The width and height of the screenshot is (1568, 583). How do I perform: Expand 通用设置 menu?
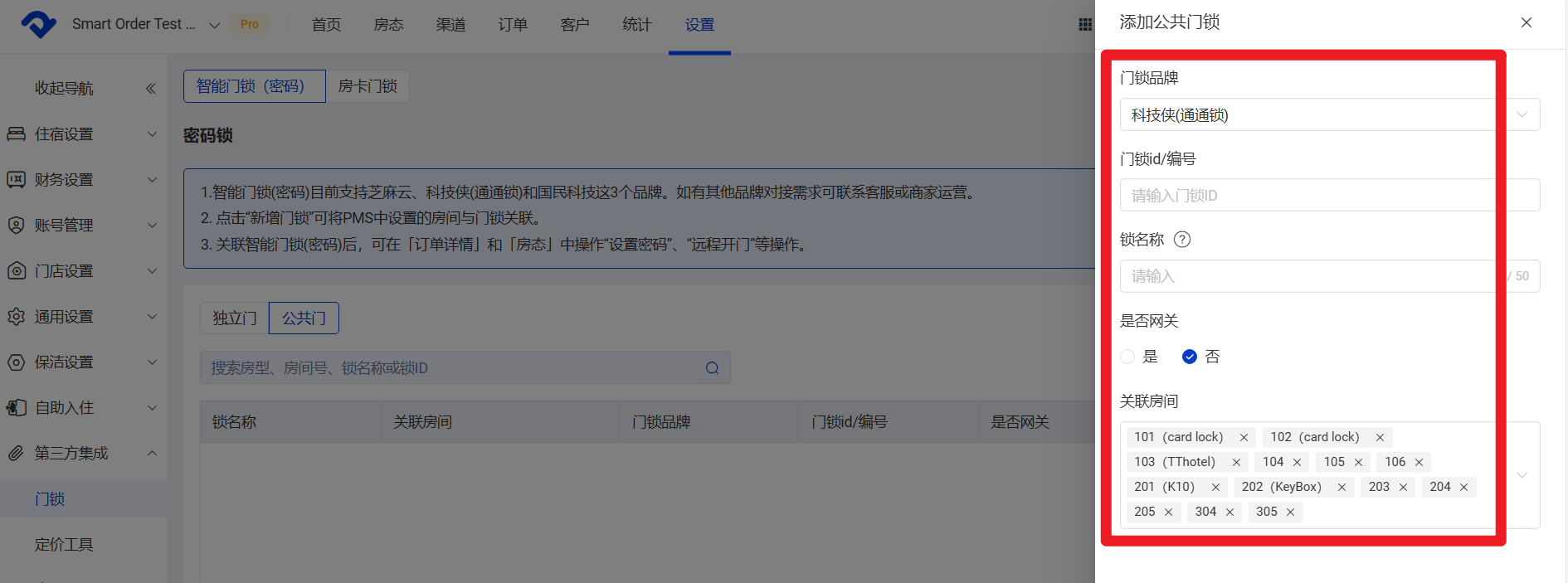[x=152, y=316]
